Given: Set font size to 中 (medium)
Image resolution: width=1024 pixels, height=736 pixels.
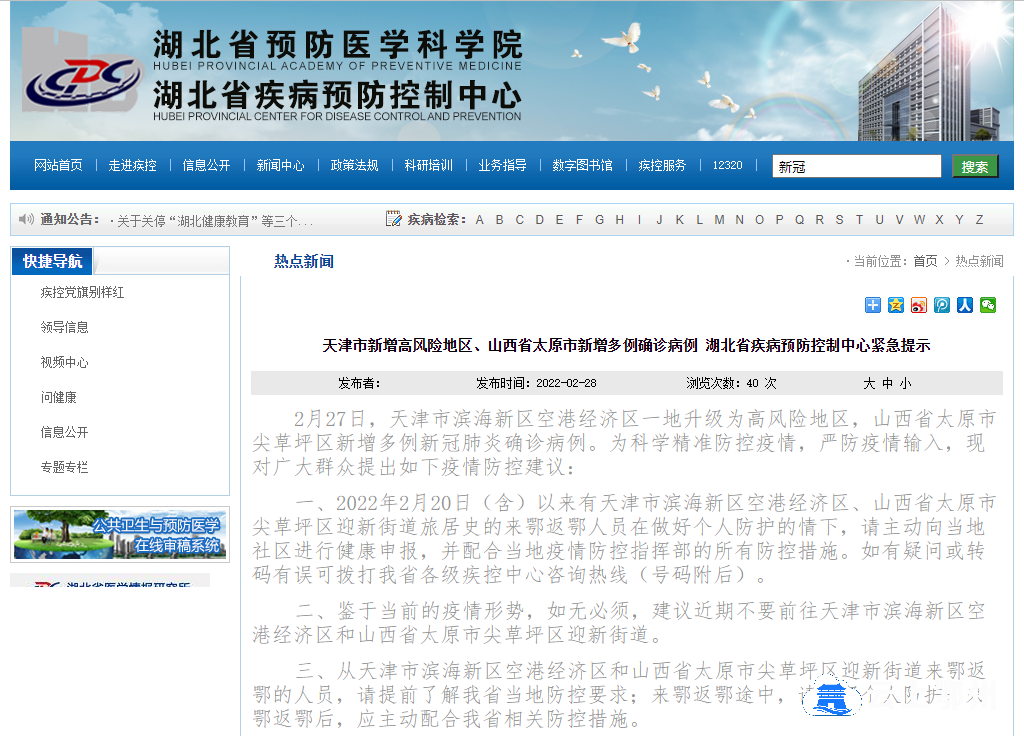Looking at the screenshot, I should [887, 383].
